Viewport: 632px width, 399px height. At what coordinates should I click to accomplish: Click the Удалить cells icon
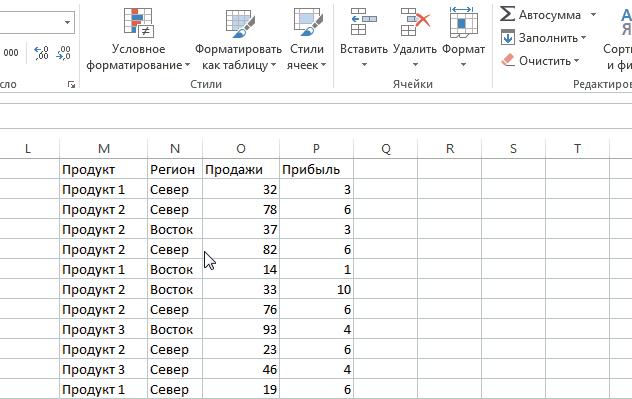[415, 22]
